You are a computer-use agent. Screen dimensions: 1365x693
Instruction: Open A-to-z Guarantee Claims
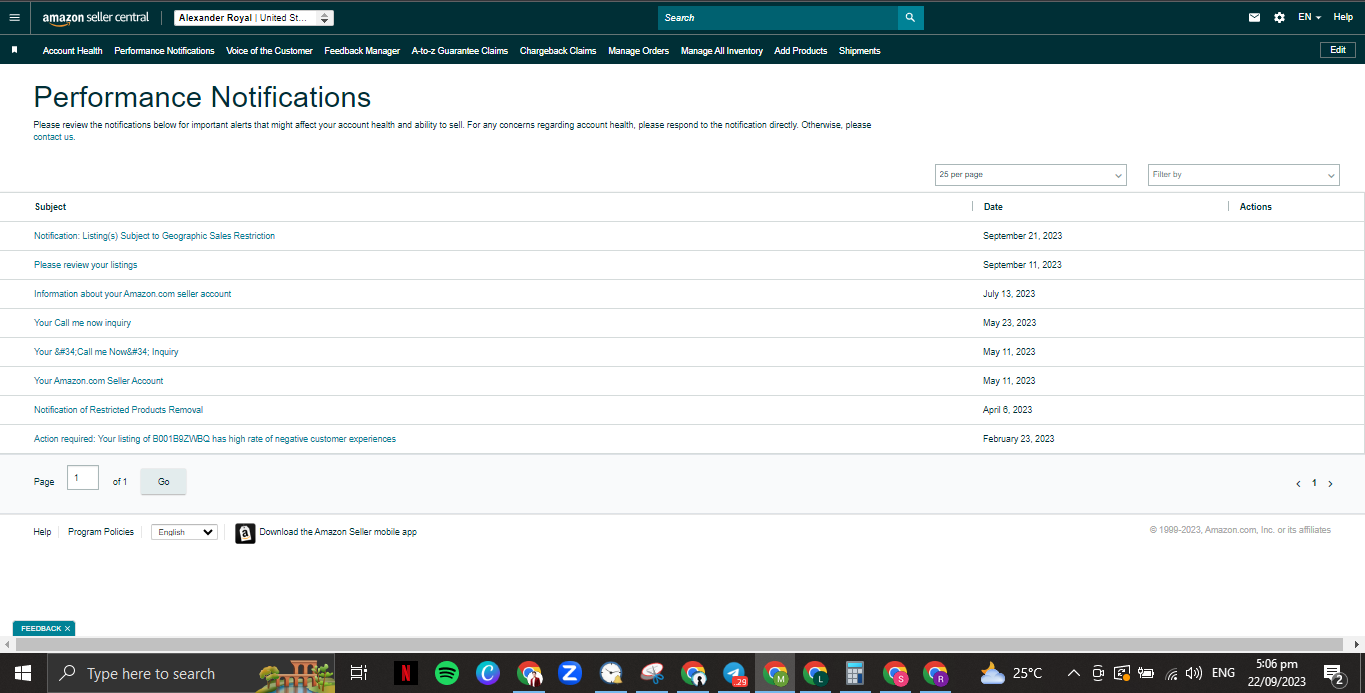[460, 51]
